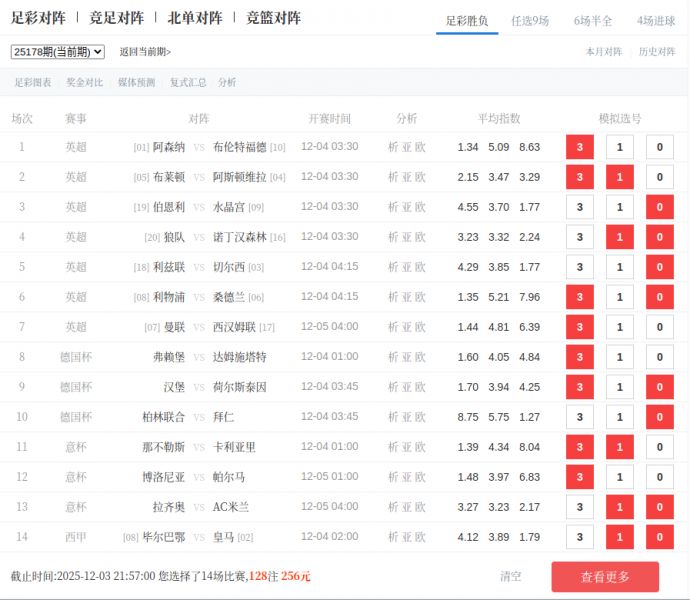
Task: Toggle the 3 pick for 伯恩利 vs 水晶宫
Action: (x=579, y=208)
